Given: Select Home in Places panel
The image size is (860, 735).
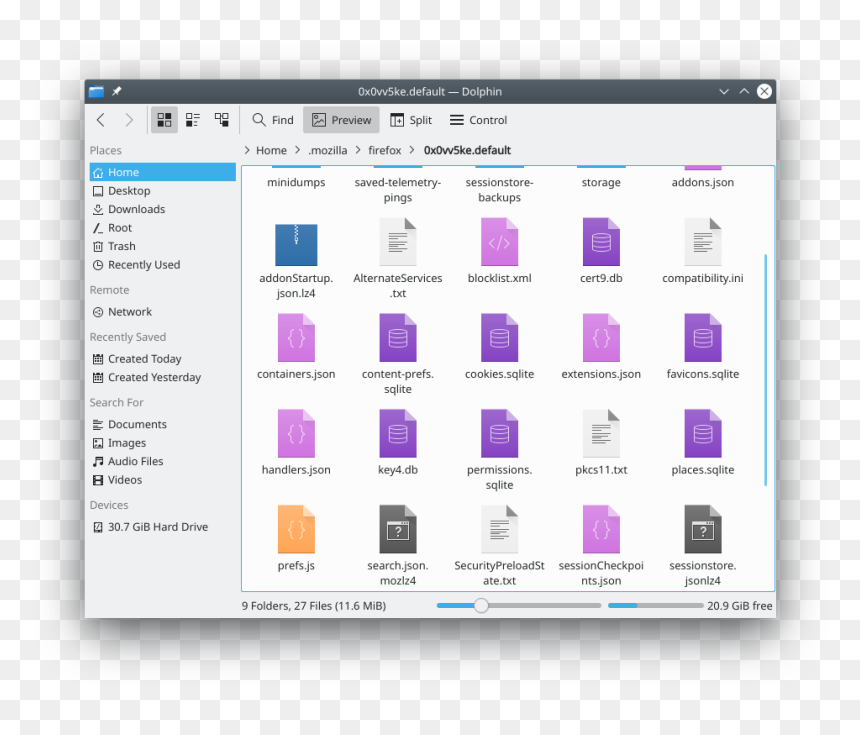Looking at the screenshot, I should pyautogui.click(x=162, y=172).
